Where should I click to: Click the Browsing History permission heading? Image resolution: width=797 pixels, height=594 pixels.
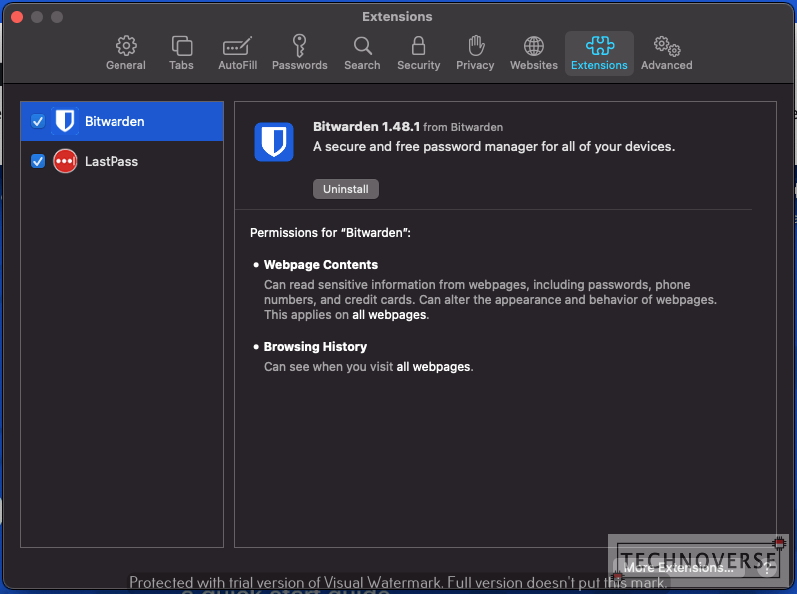click(315, 347)
